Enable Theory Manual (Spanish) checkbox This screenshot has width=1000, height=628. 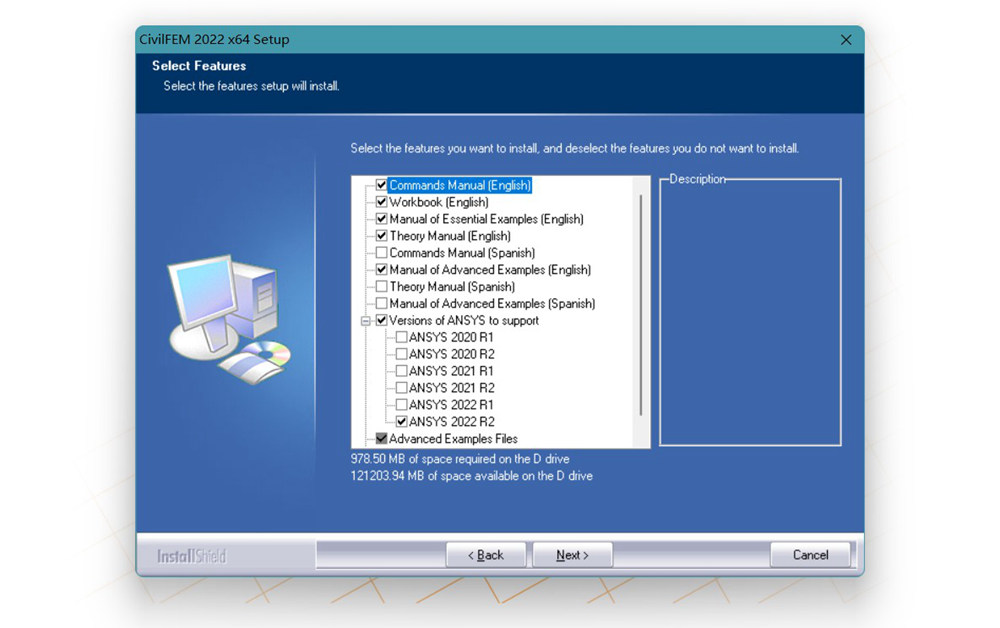click(381, 286)
